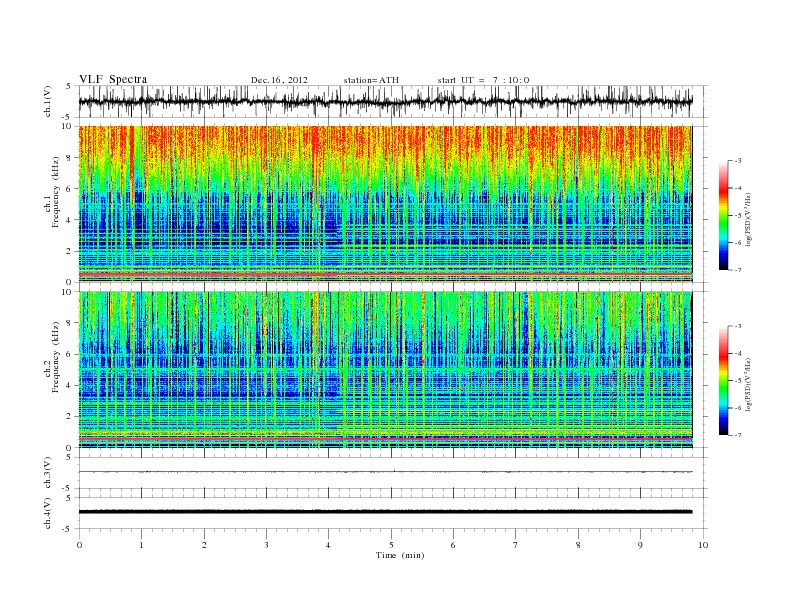The height and width of the screenshot is (612, 792).
Task: Click the "station=ATH" header label
Action: (x=371, y=80)
